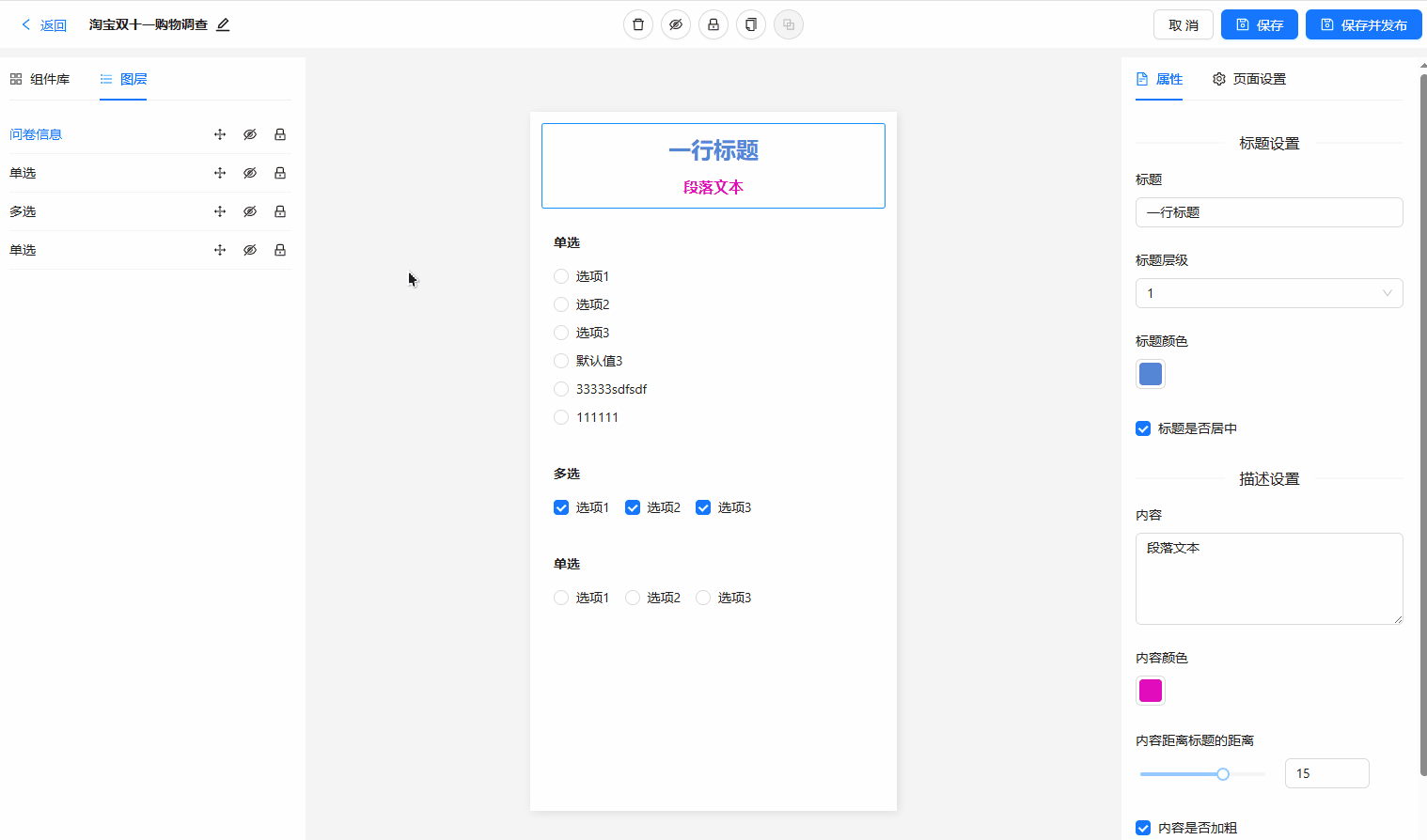The image size is (1427, 840).
Task: Click the lock icon in top toolbar
Action: tap(713, 24)
